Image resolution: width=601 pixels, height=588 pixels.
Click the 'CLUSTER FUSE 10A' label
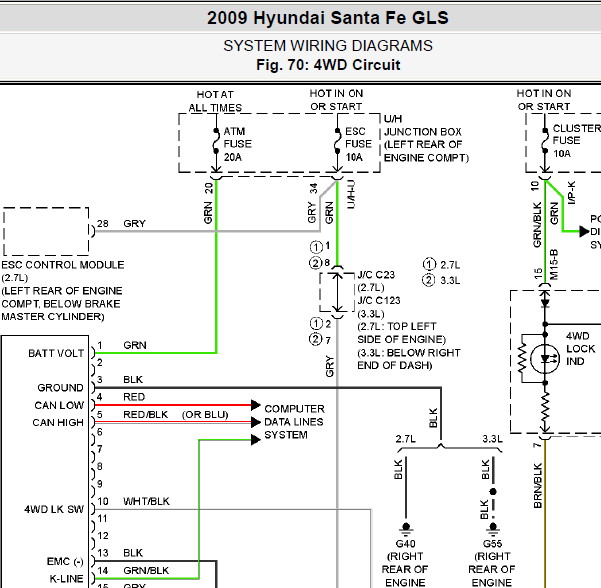tap(576, 141)
